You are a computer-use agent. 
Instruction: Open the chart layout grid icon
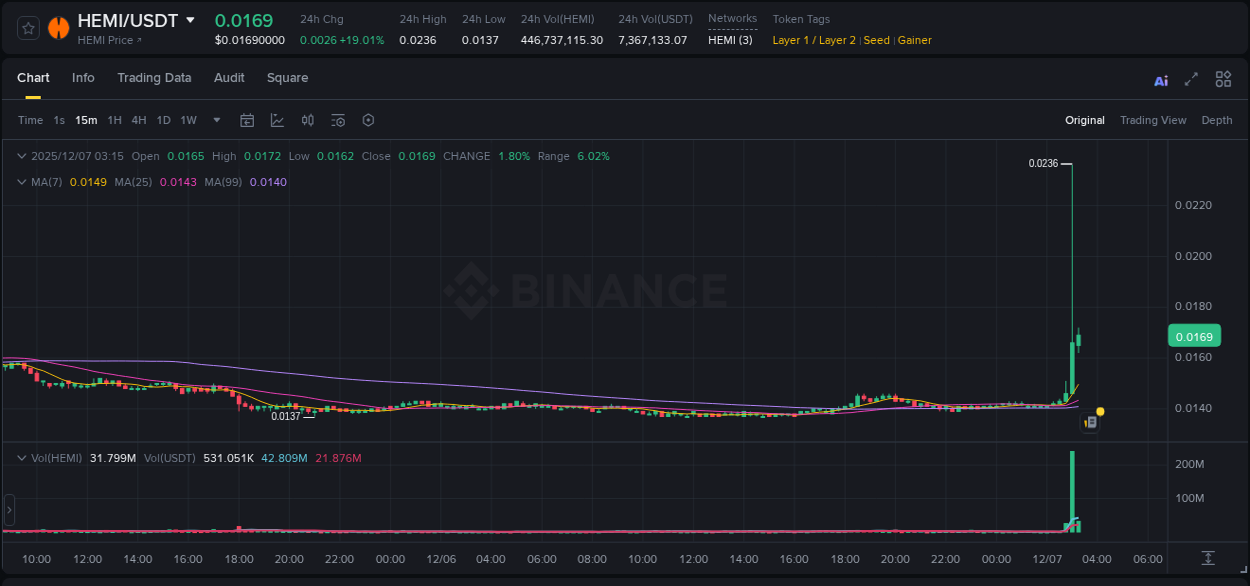click(x=1223, y=79)
